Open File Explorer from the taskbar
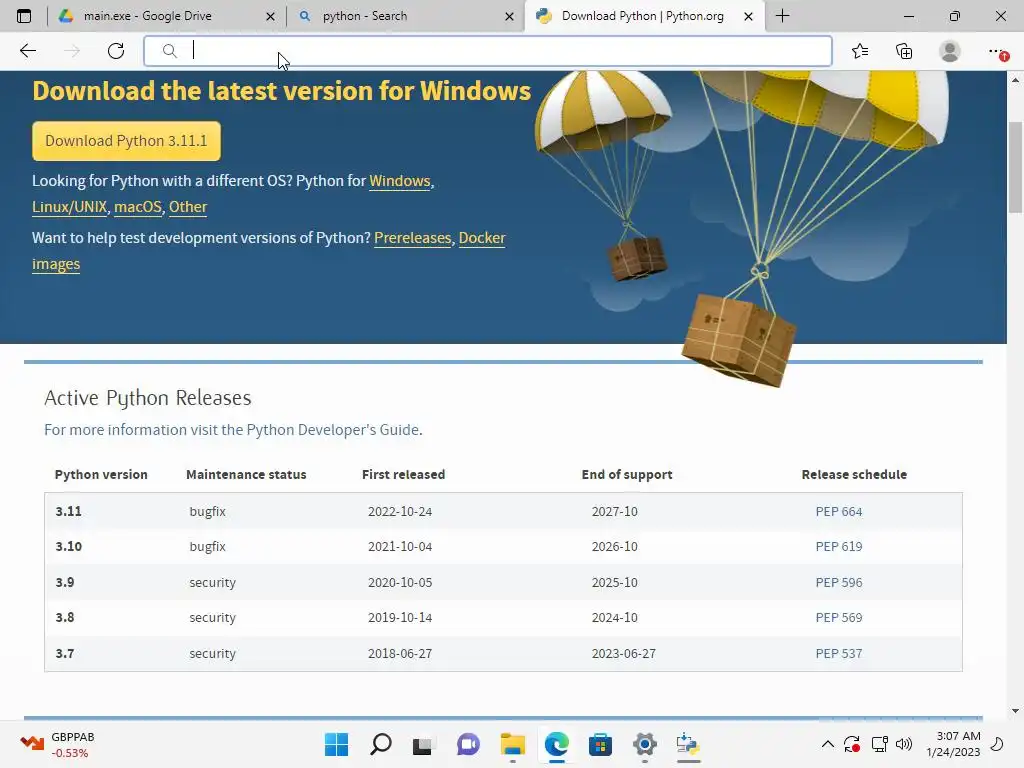The height and width of the screenshot is (768, 1024). pyautogui.click(x=513, y=744)
